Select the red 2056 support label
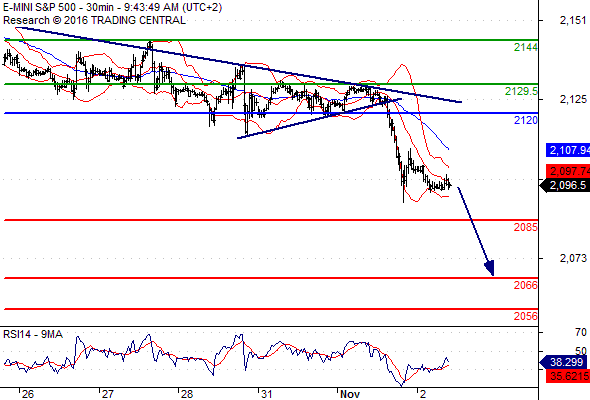590x400 pixels. point(526,316)
